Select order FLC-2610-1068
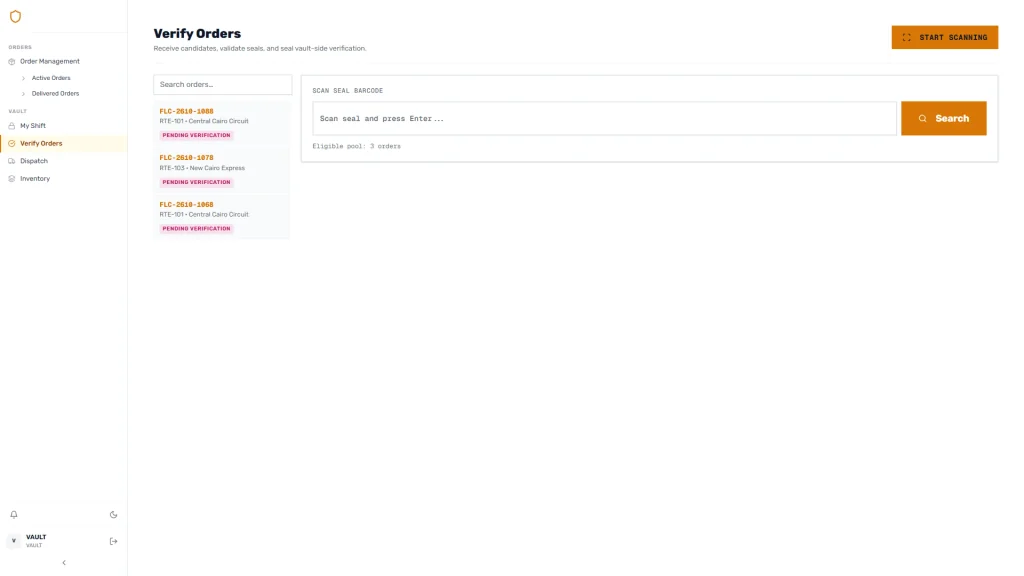The image size is (1024, 576). (x=222, y=217)
